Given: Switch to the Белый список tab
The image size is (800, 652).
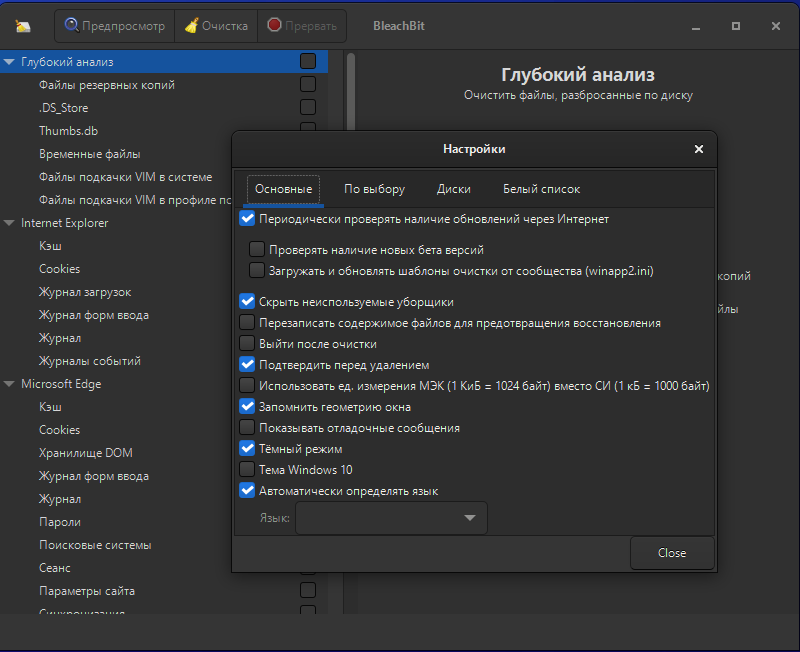Looking at the screenshot, I should click(x=541, y=189).
